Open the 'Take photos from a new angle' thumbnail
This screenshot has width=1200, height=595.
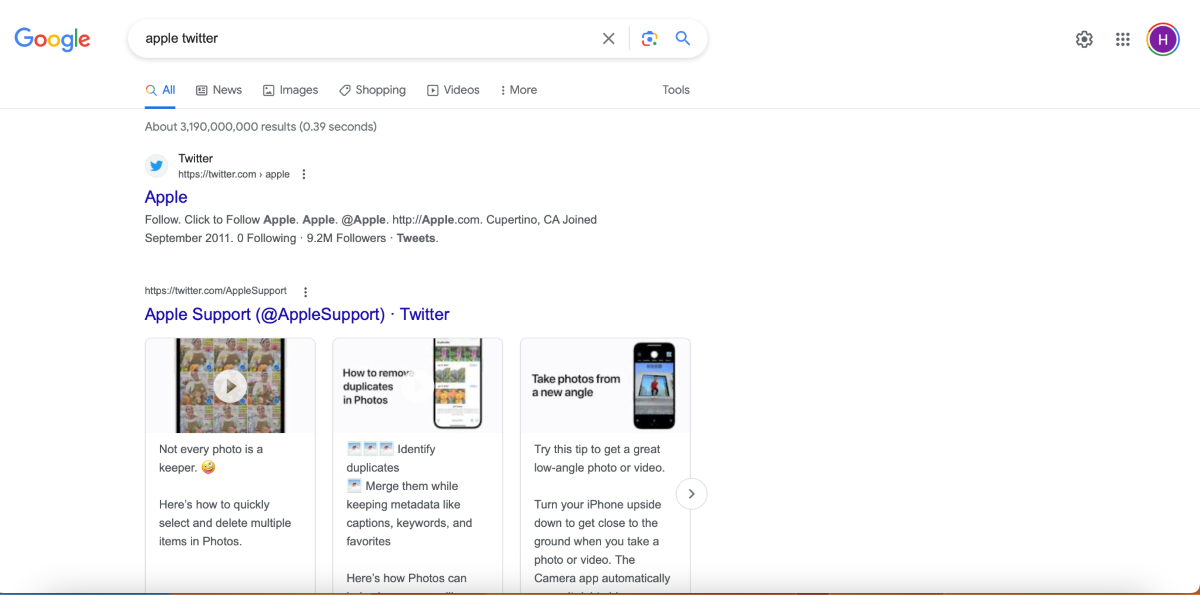[x=605, y=385]
